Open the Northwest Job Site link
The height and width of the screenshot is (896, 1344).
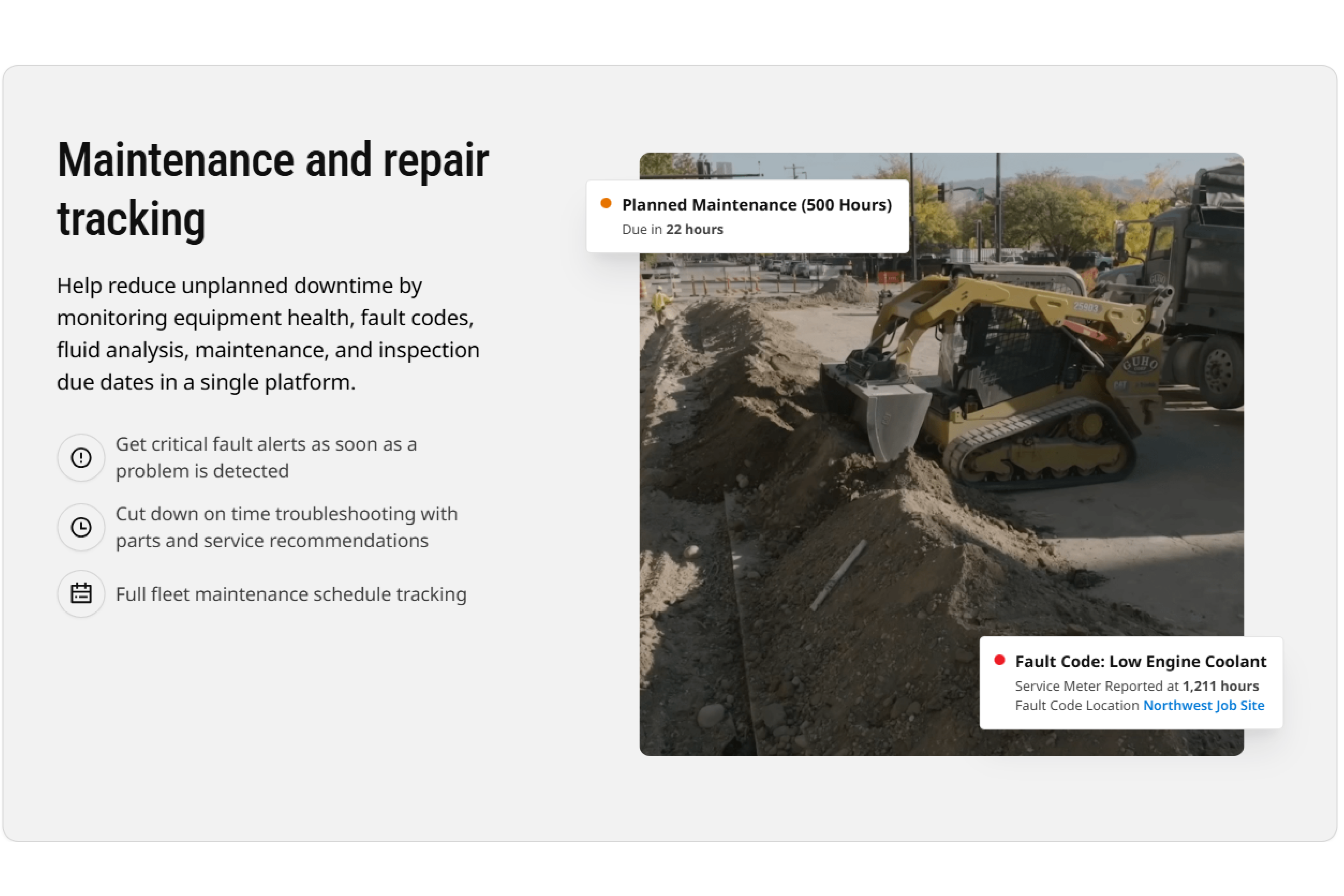click(x=1203, y=705)
